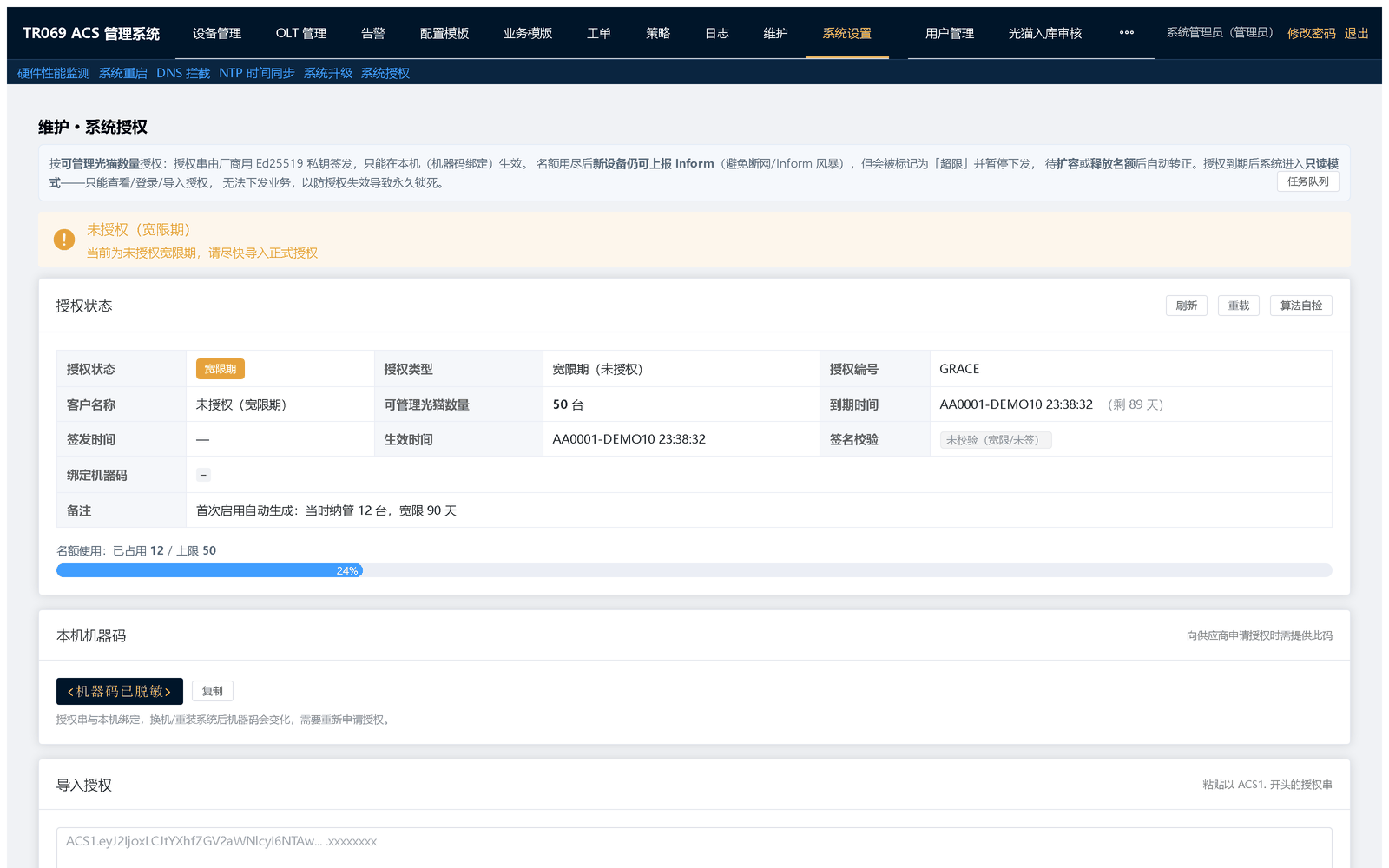This screenshot has height=868, width=1389.
Task: Open 策略 menu
Action: click(658, 33)
